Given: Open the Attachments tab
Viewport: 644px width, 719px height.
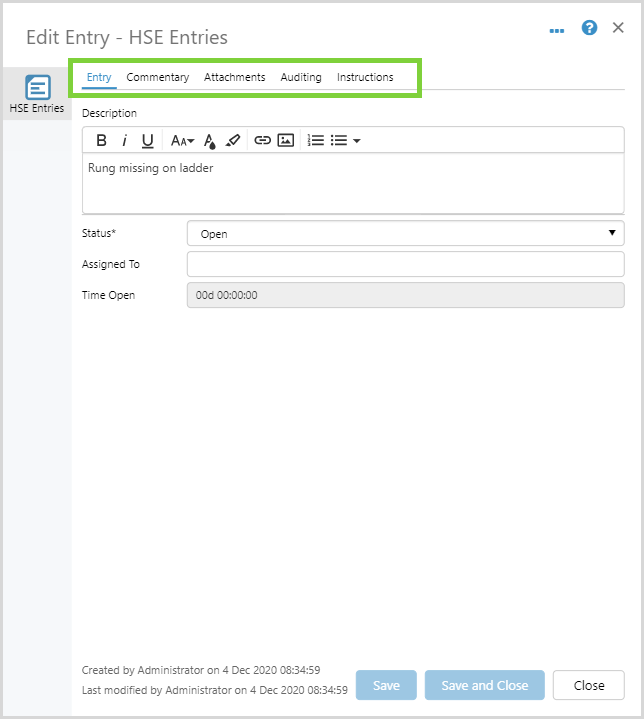Looking at the screenshot, I should click(234, 77).
